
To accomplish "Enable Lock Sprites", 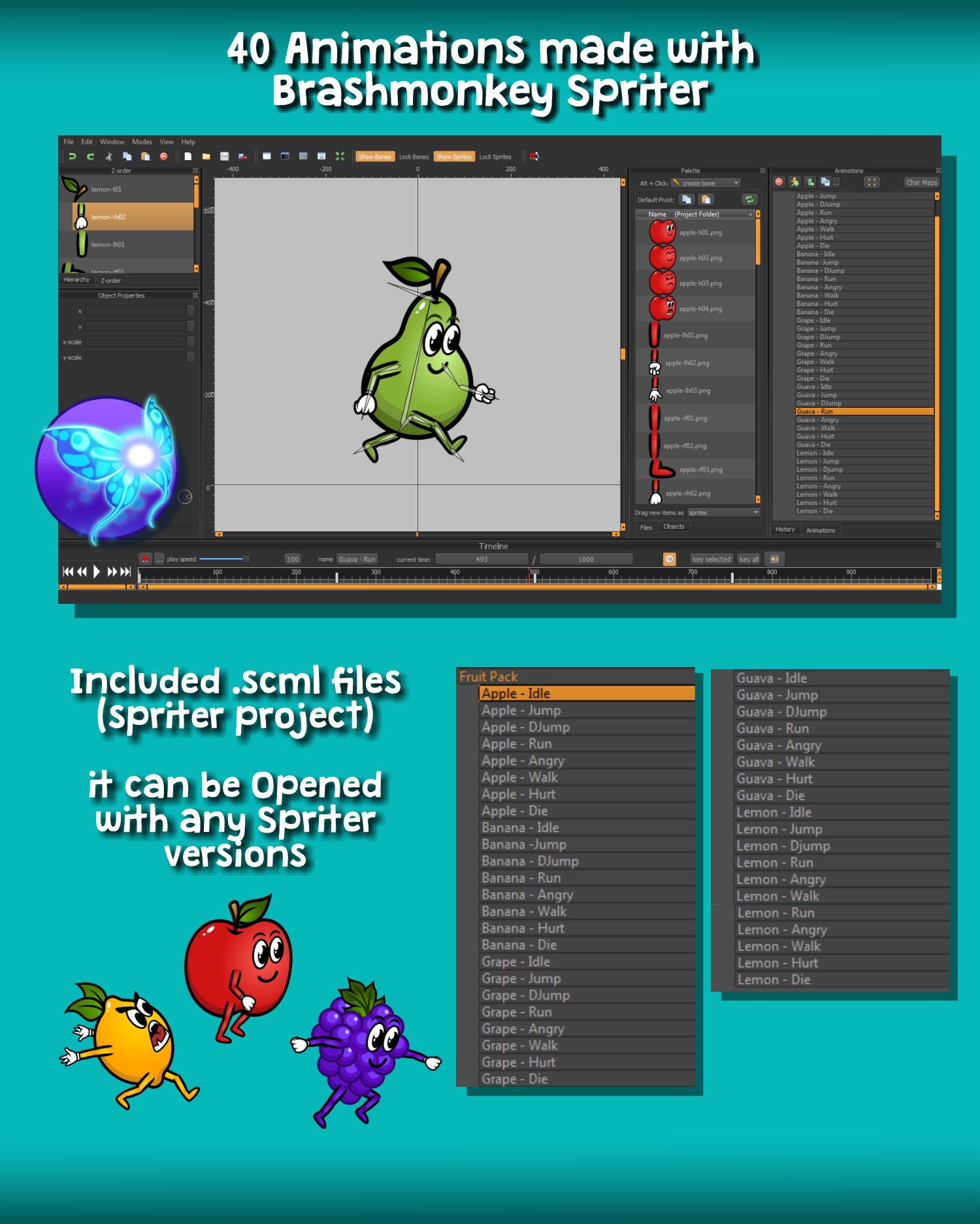I will pyautogui.click(x=495, y=157).
